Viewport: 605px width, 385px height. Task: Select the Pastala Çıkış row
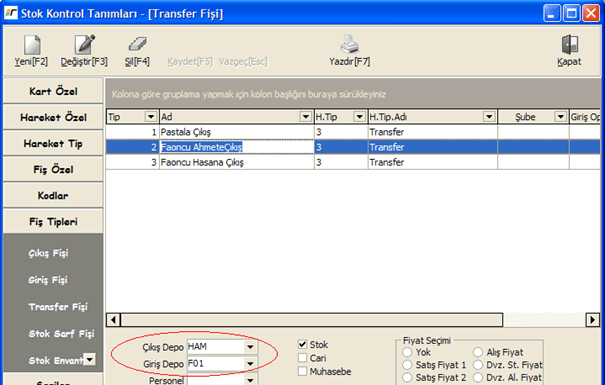tap(353, 132)
